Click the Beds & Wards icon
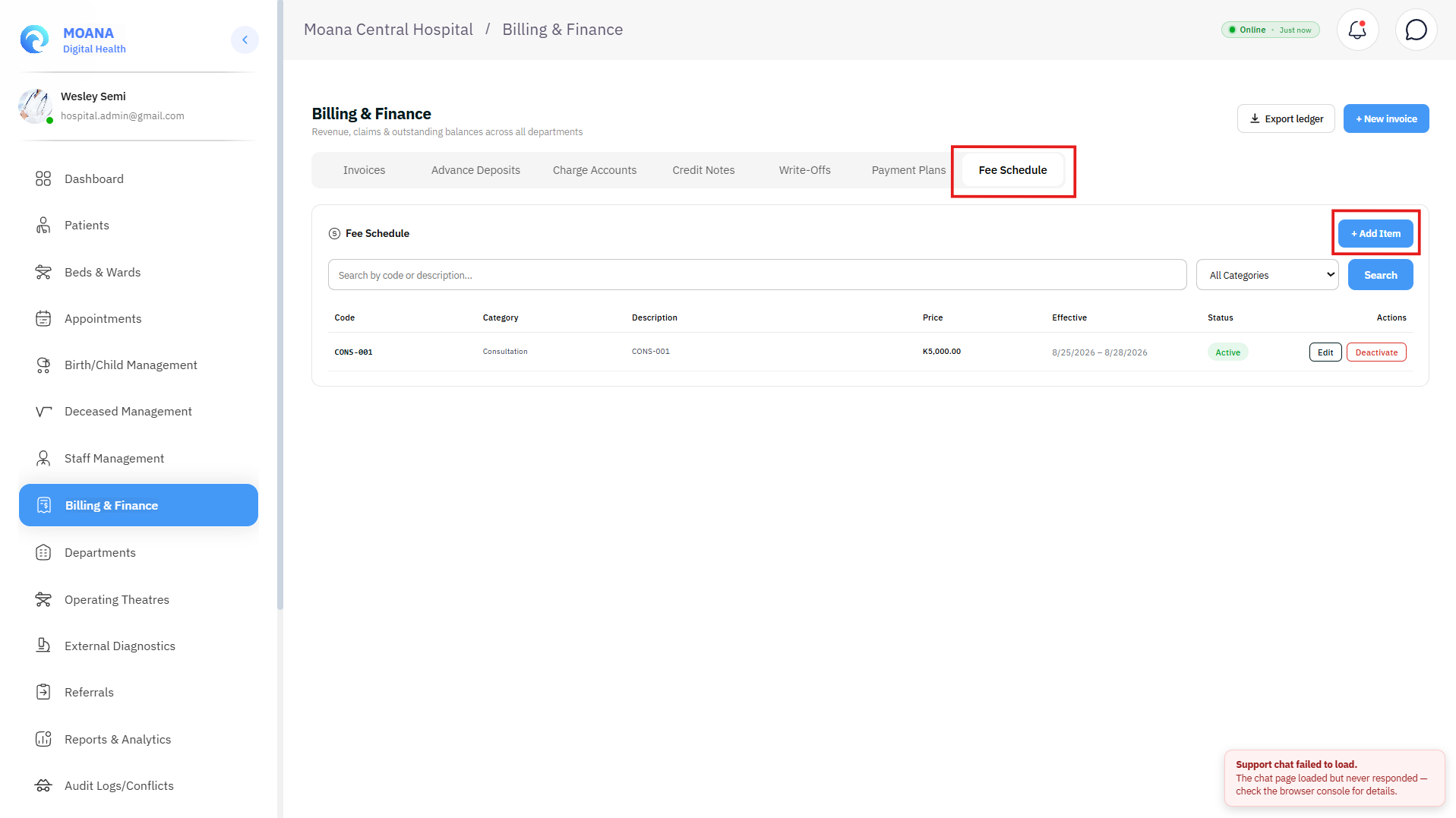Image resolution: width=1456 pixels, height=818 pixels. [x=43, y=272]
